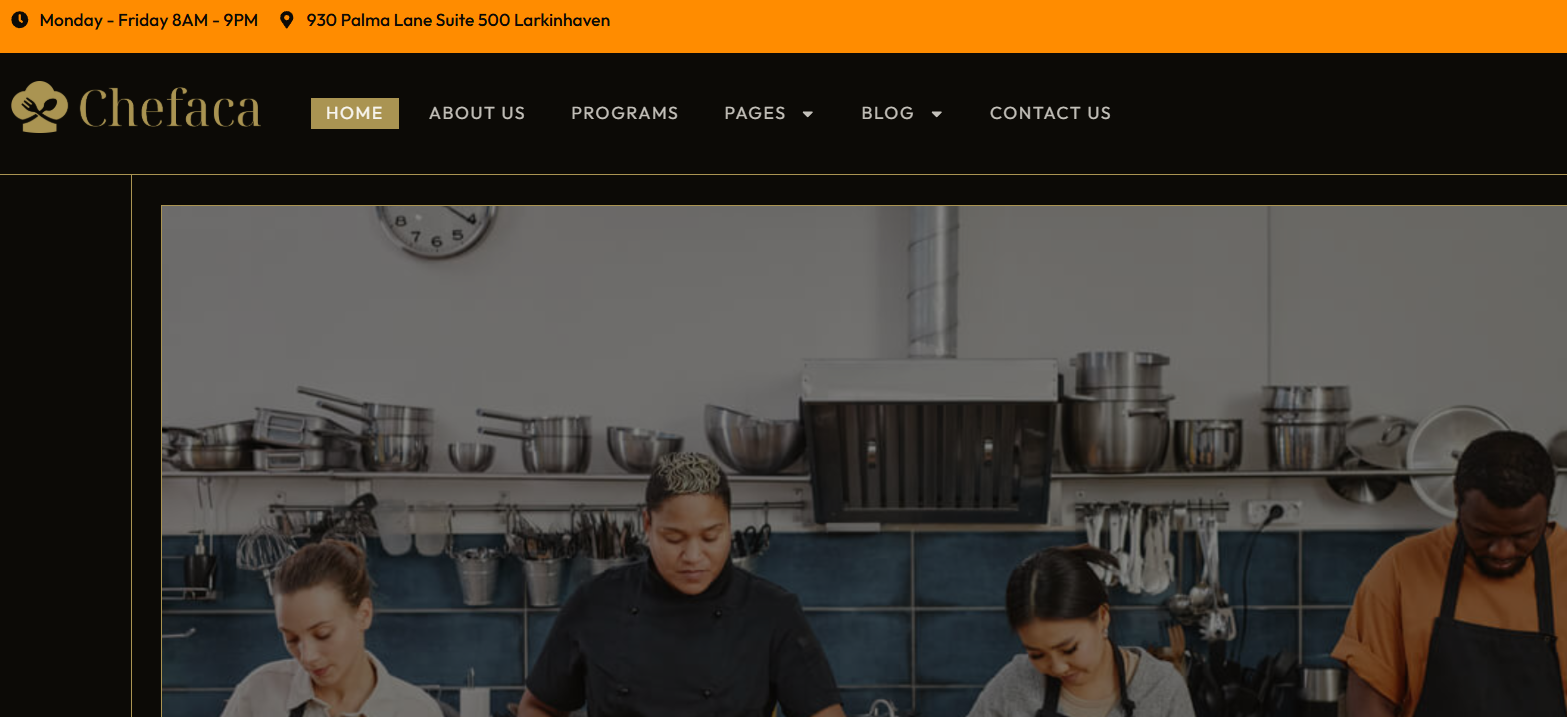Navigate to the CONTACT US link
Viewport: 1567px width, 717px height.
1050,113
